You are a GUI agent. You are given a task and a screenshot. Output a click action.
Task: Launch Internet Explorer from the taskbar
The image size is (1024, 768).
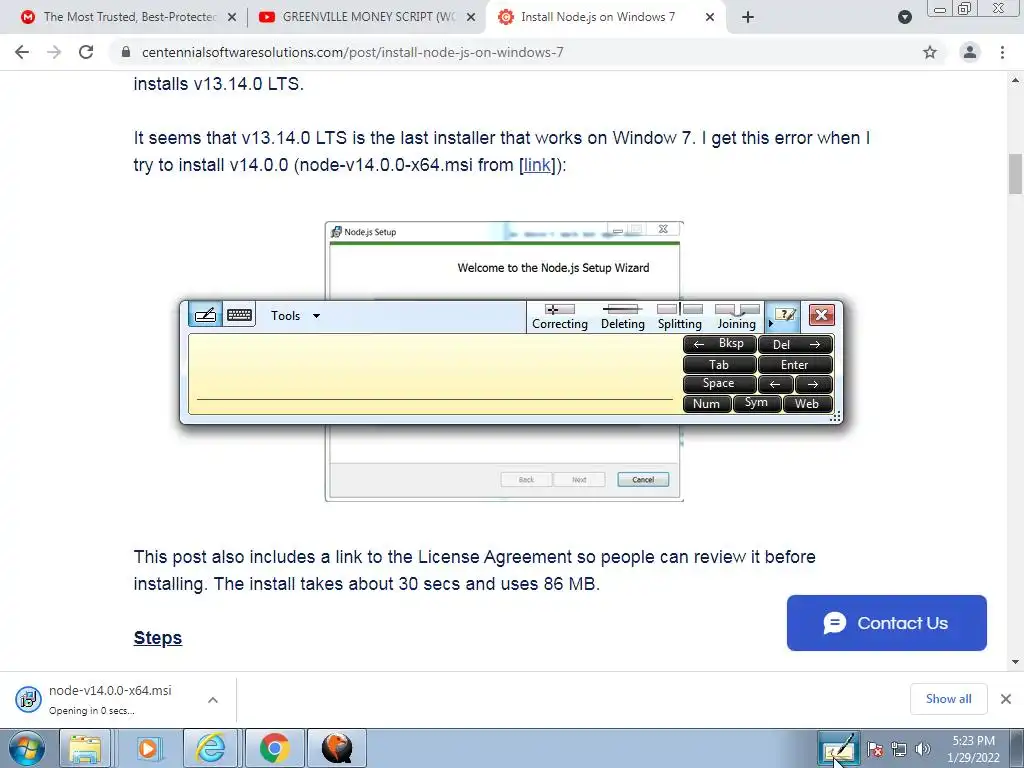click(211, 748)
